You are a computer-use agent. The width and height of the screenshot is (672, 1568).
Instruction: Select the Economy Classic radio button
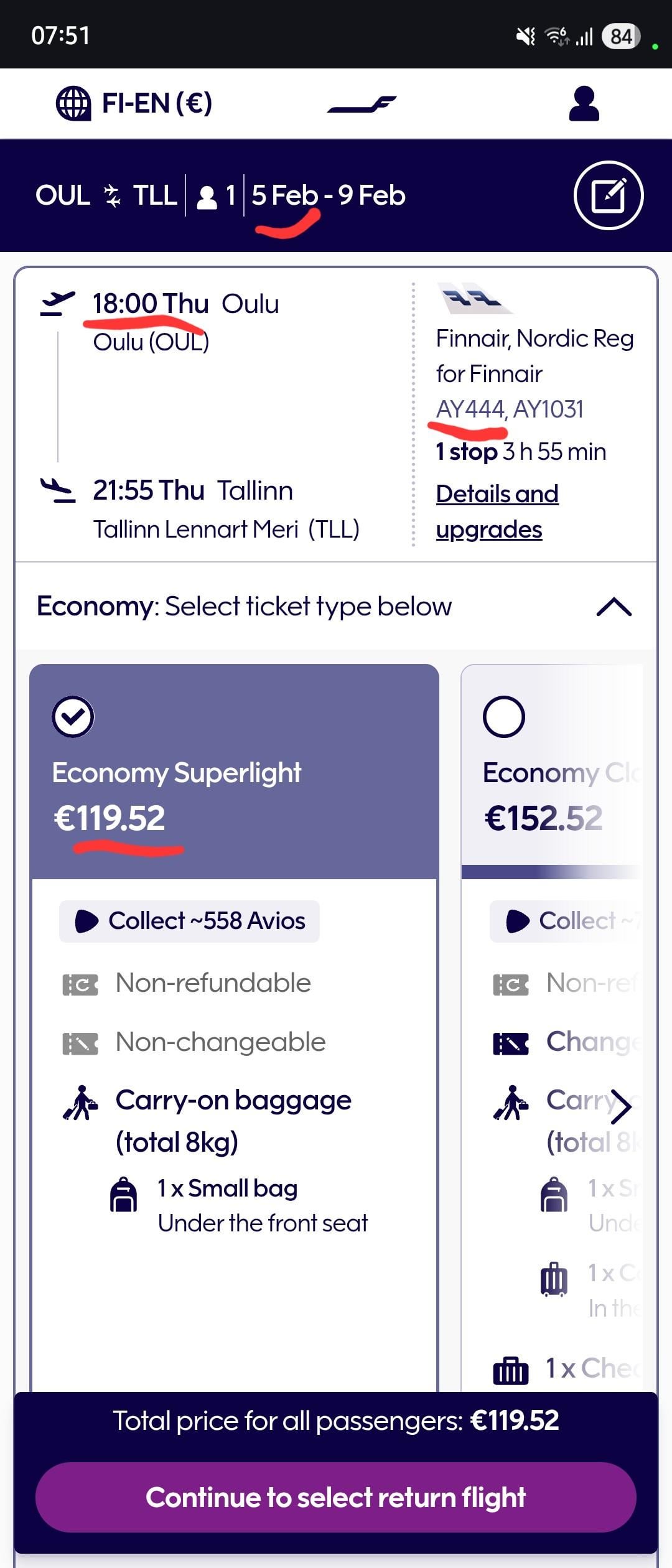(x=503, y=717)
